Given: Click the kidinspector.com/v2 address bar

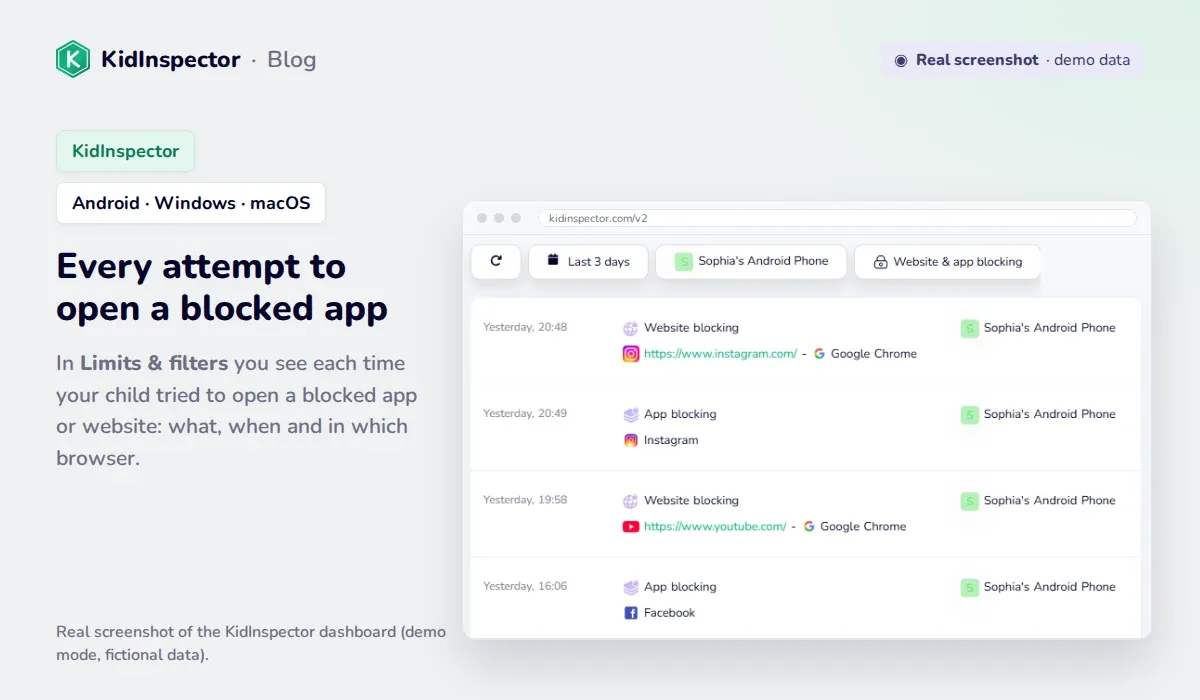Looking at the screenshot, I should pyautogui.click(x=837, y=218).
